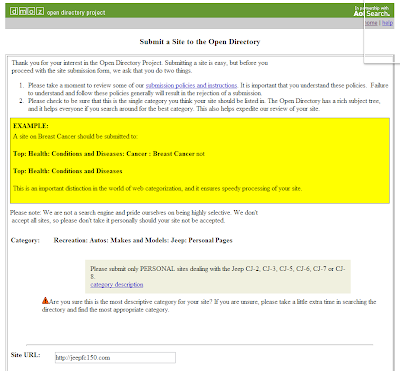The width and height of the screenshot is (400, 371).
Task: Click the dmoz logo in the header
Action: [27, 12]
